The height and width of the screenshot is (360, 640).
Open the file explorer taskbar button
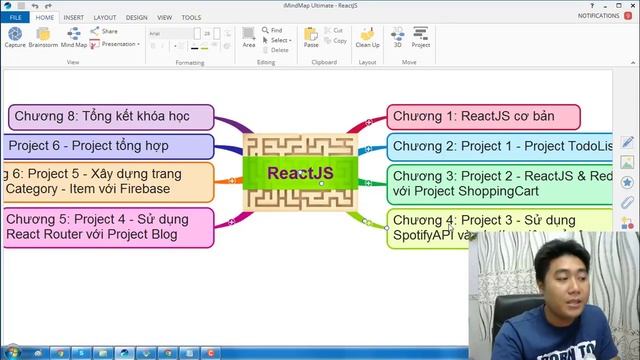[103, 353]
